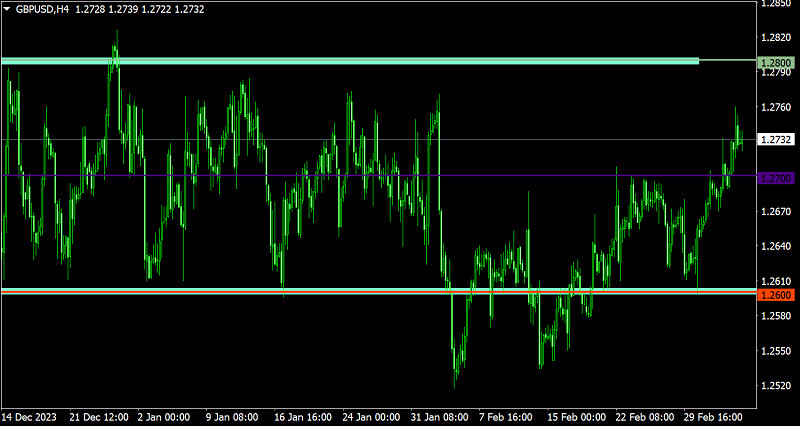The width and height of the screenshot is (800, 426).
Task: Click the 31 Jan 08:00 time label
Action: click(x=439, y=417)
